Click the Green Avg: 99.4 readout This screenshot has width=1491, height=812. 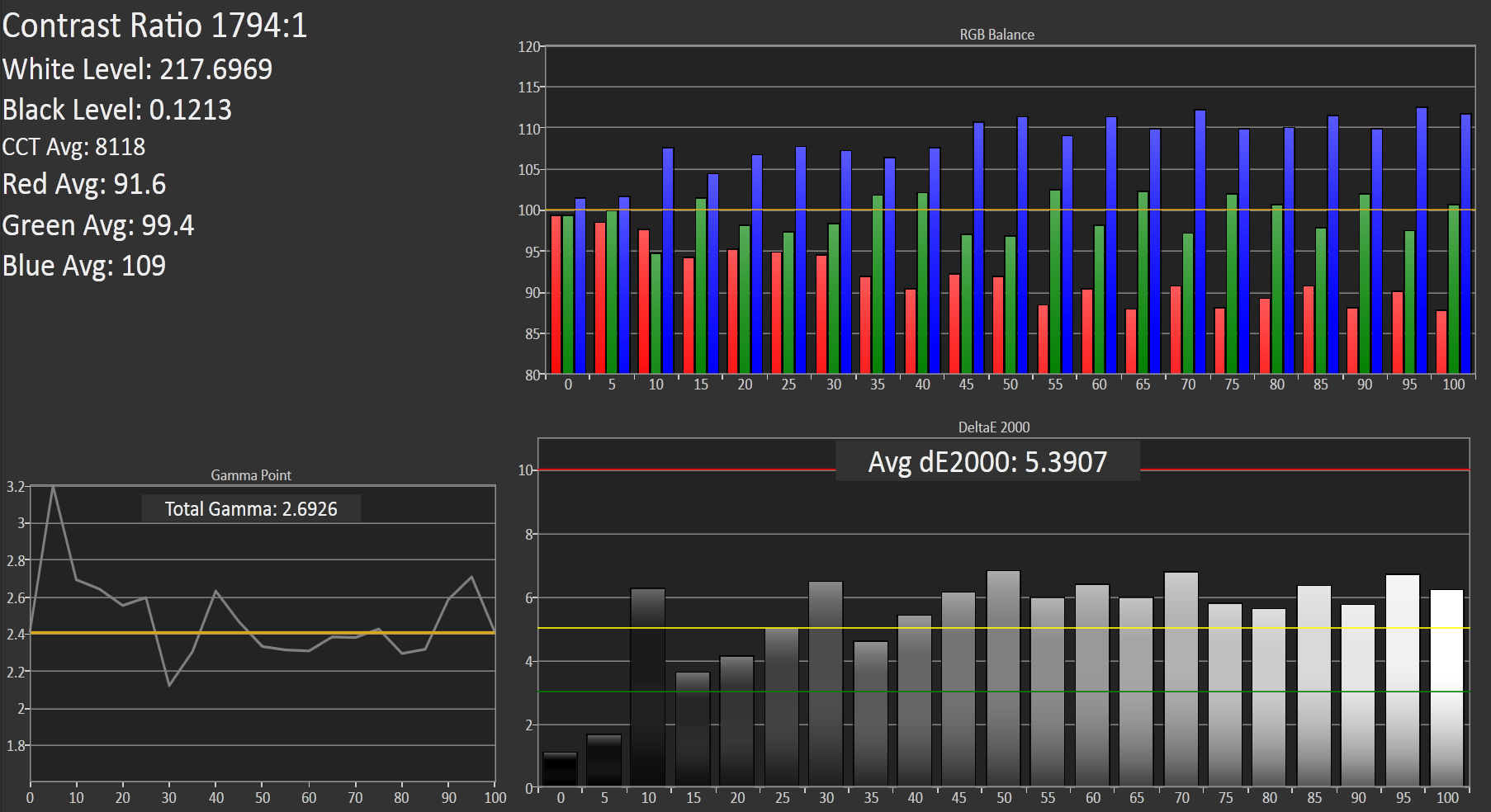click(98, 225)
